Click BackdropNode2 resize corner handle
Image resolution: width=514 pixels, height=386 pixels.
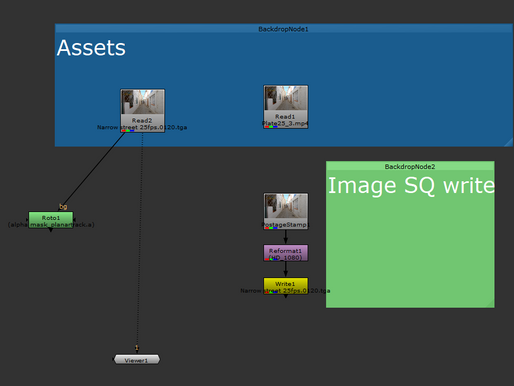point(490,304)
